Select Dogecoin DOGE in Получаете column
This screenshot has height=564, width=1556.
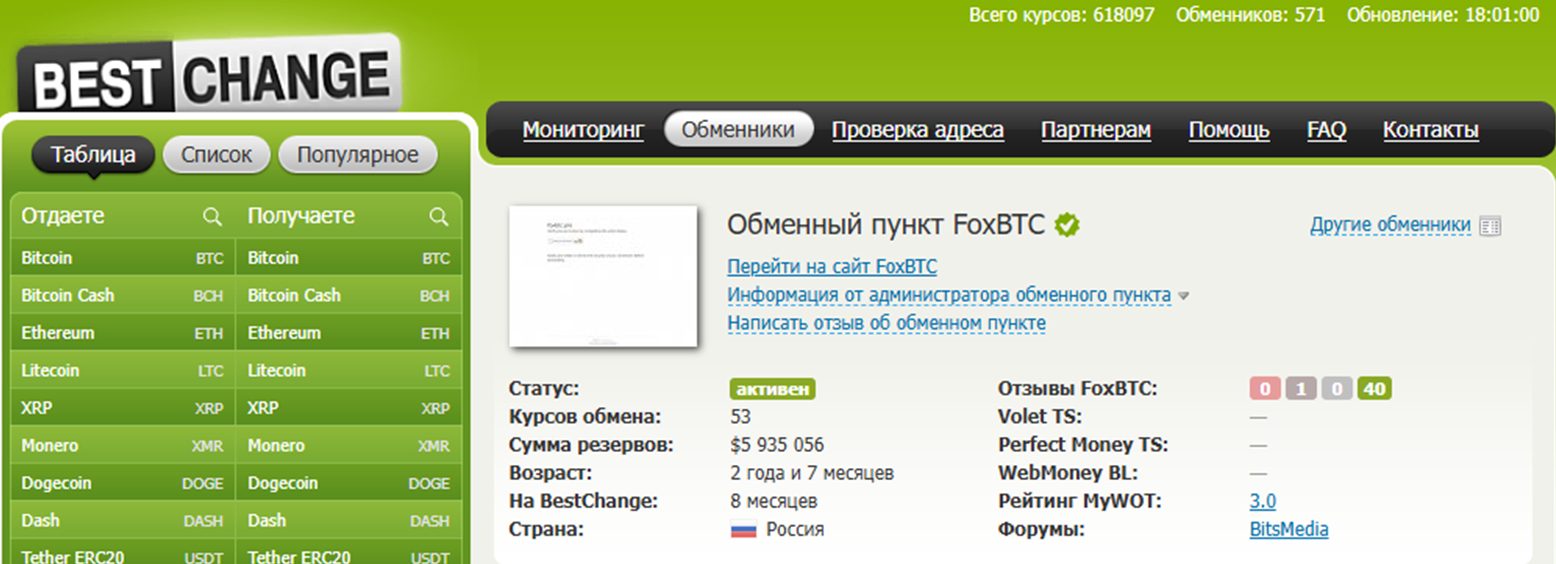pyautogui.click(x=349, y=483)
